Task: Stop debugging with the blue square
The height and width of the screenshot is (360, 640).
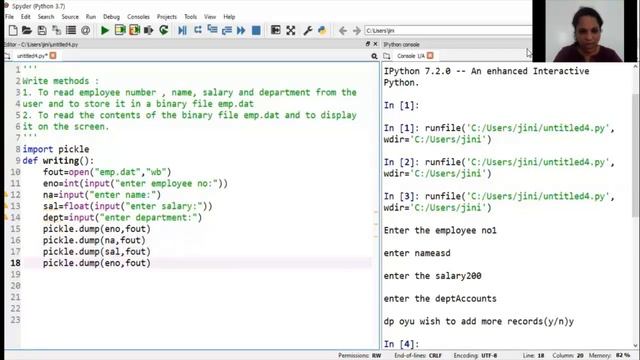Action: pos(256,30)
